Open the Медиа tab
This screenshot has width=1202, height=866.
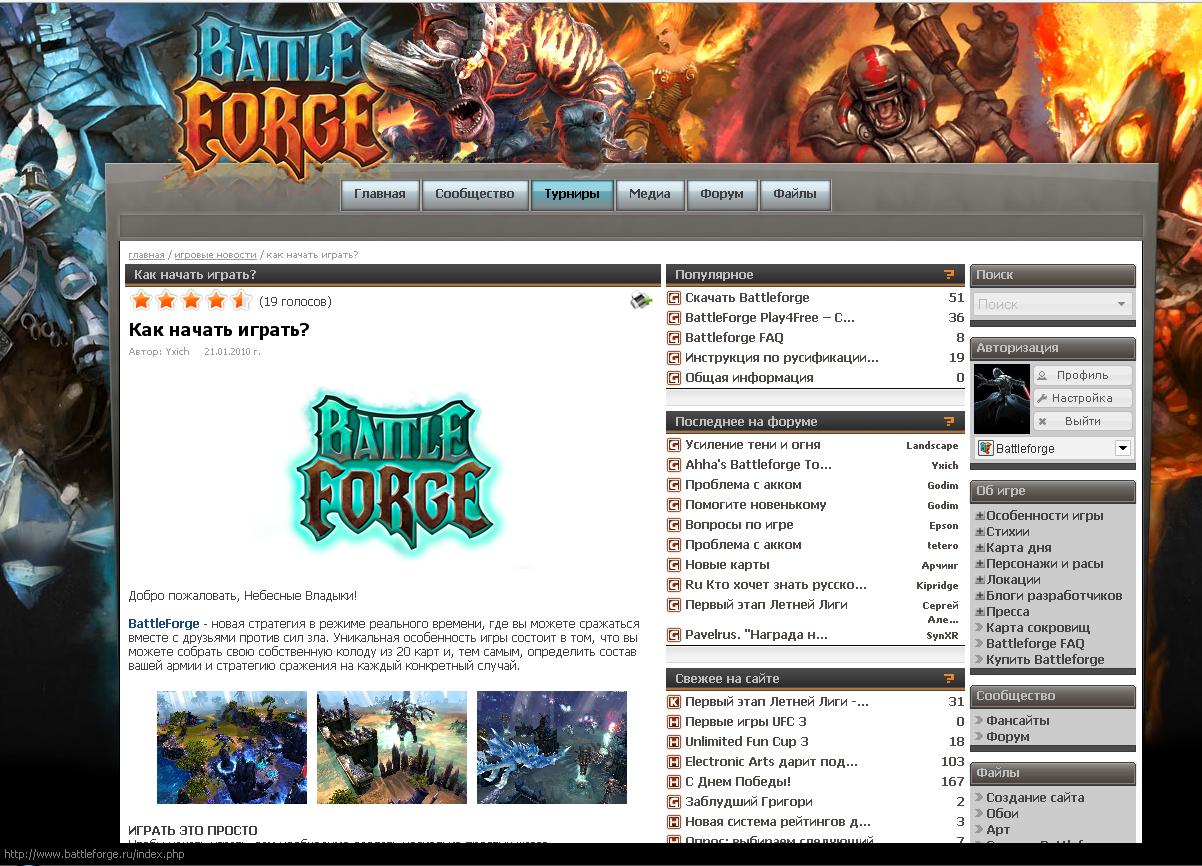click(650, 194)
